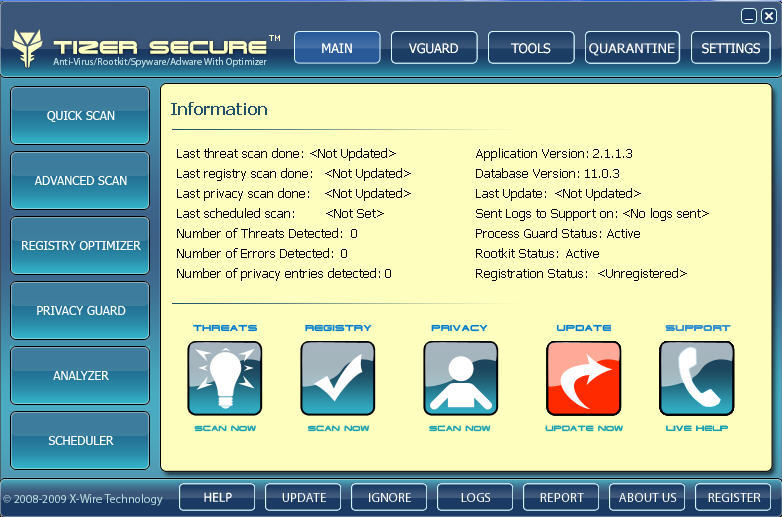The image size is (782, 517).
Task: Select the Scheduler sidebar button
Action: (x=80, y=441)
